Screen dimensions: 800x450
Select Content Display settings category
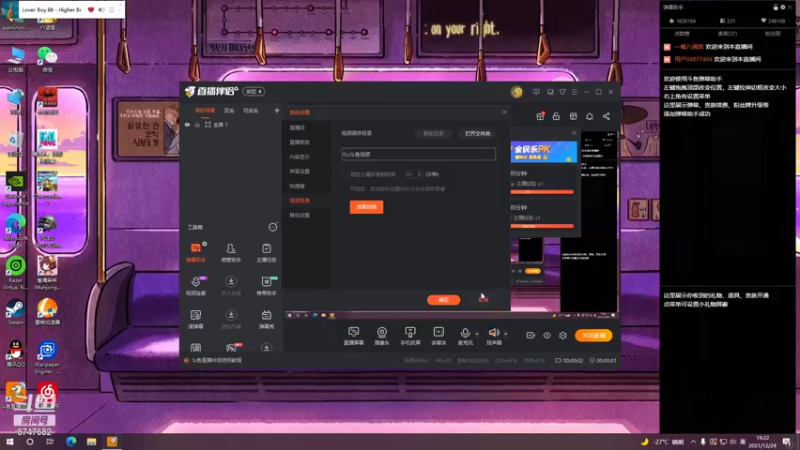click(299, 157)
